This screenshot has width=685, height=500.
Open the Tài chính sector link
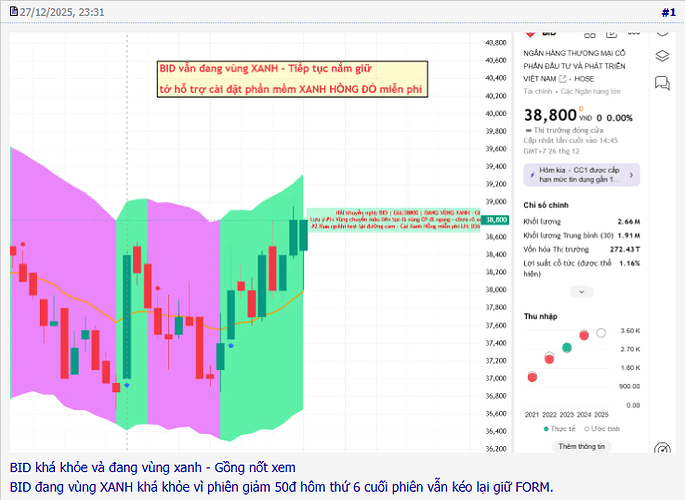538,91
